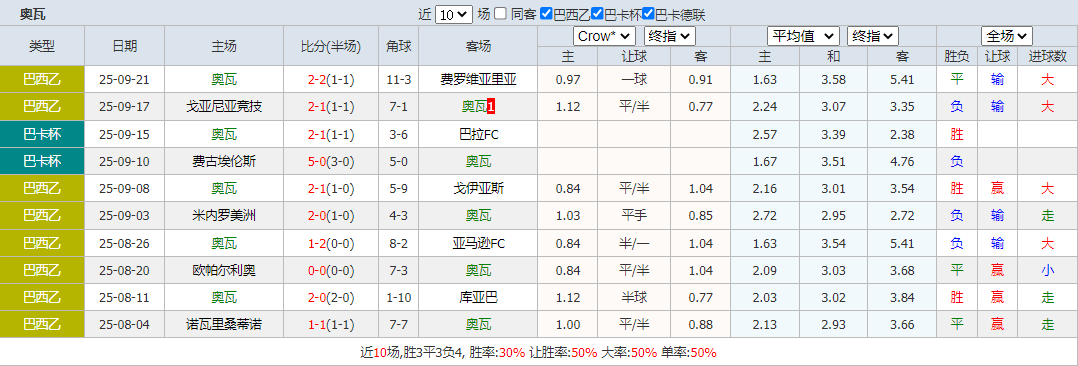This screenshot has width=1078, height=366.
Task: Click result 胜 in the 25-09-15 row
Action: [957, 134]
